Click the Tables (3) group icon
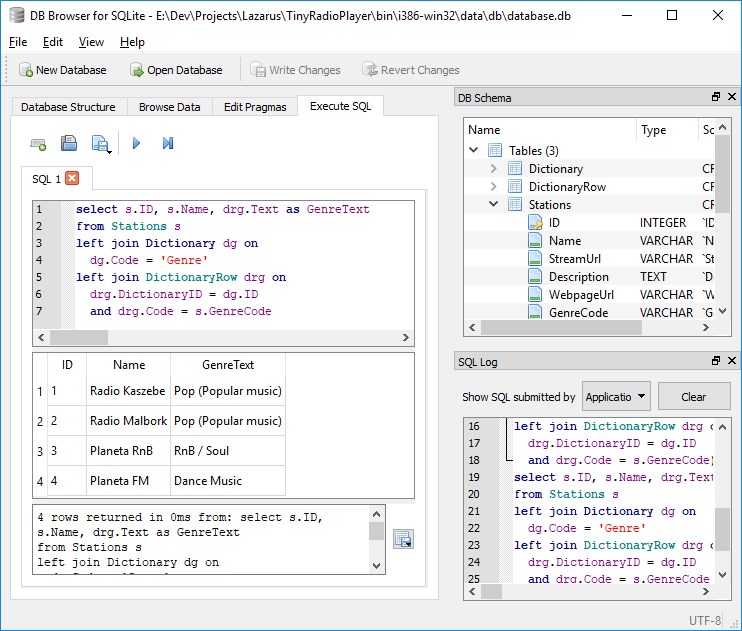 point(495,151)
